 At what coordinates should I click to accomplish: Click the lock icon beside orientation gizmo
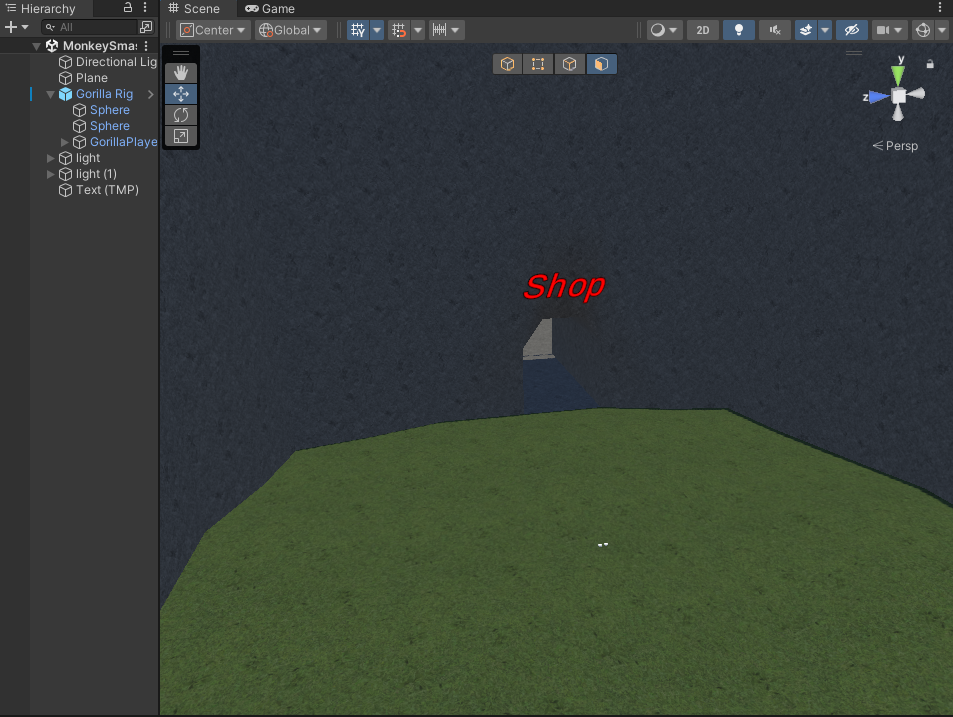click(x=929, y=64)
